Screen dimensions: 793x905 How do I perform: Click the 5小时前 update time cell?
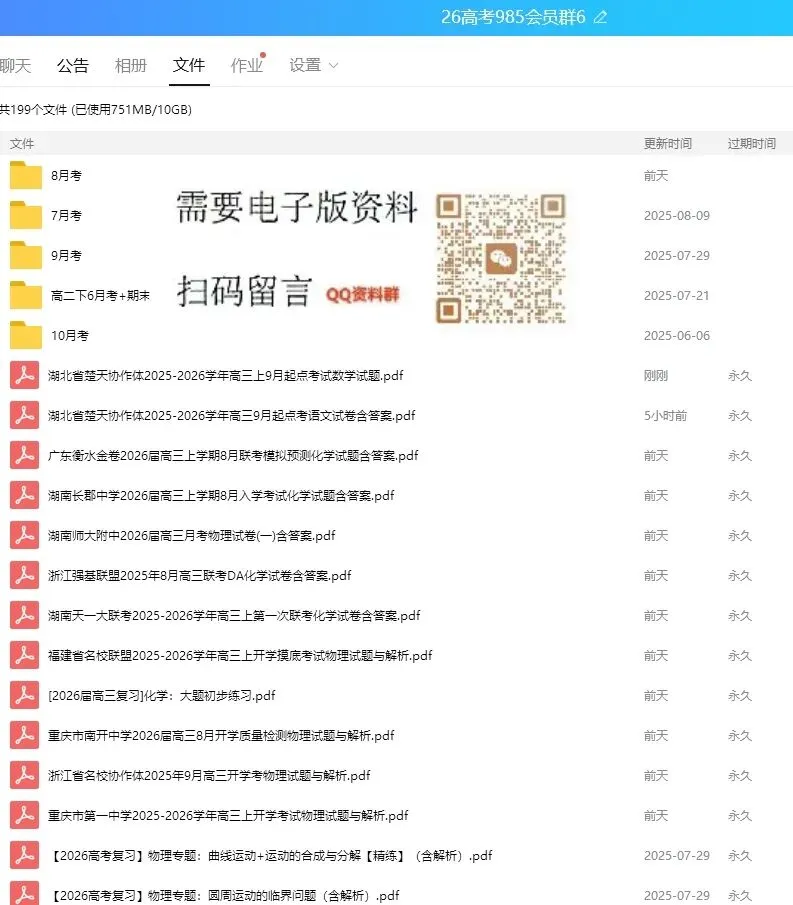(x=665, y=416)
